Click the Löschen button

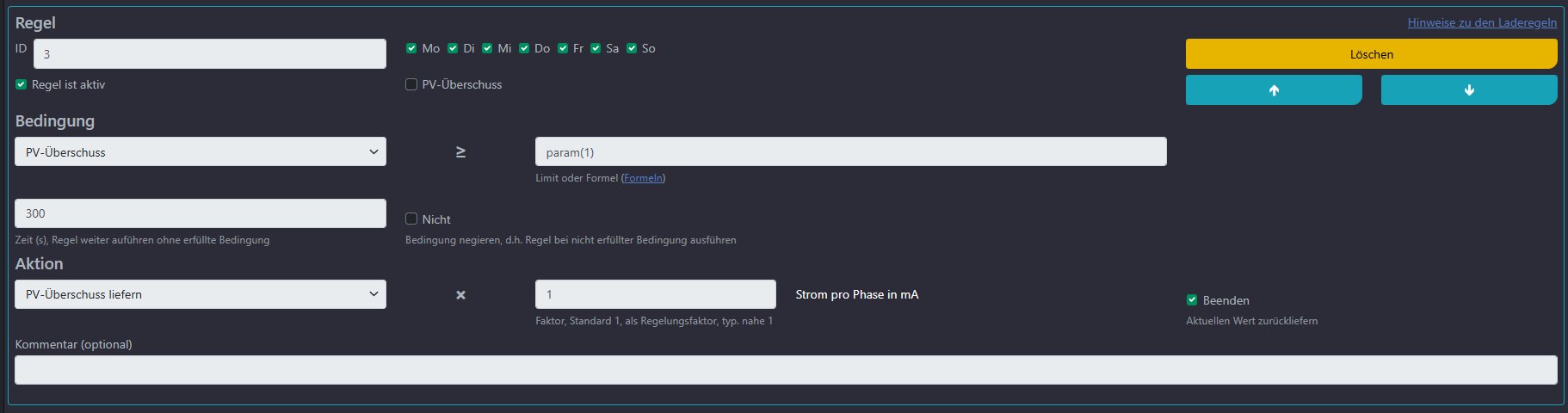[x=1371, y=54]
